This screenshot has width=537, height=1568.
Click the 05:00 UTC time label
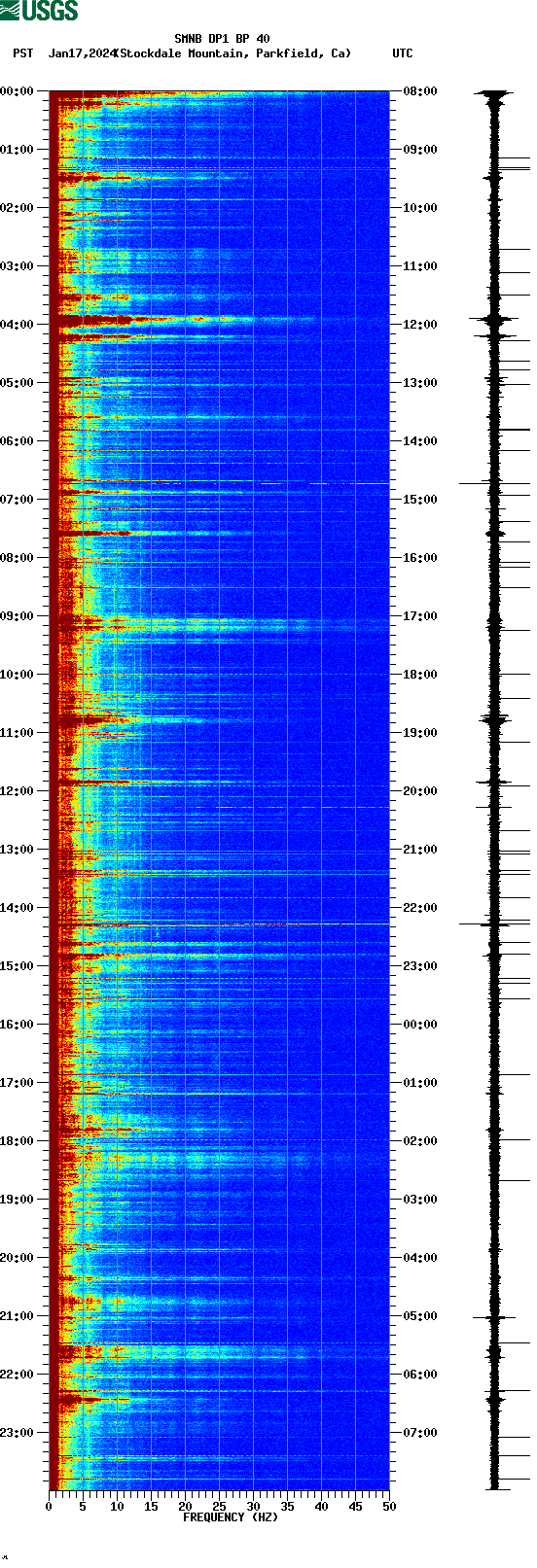tap(419, 1316)
